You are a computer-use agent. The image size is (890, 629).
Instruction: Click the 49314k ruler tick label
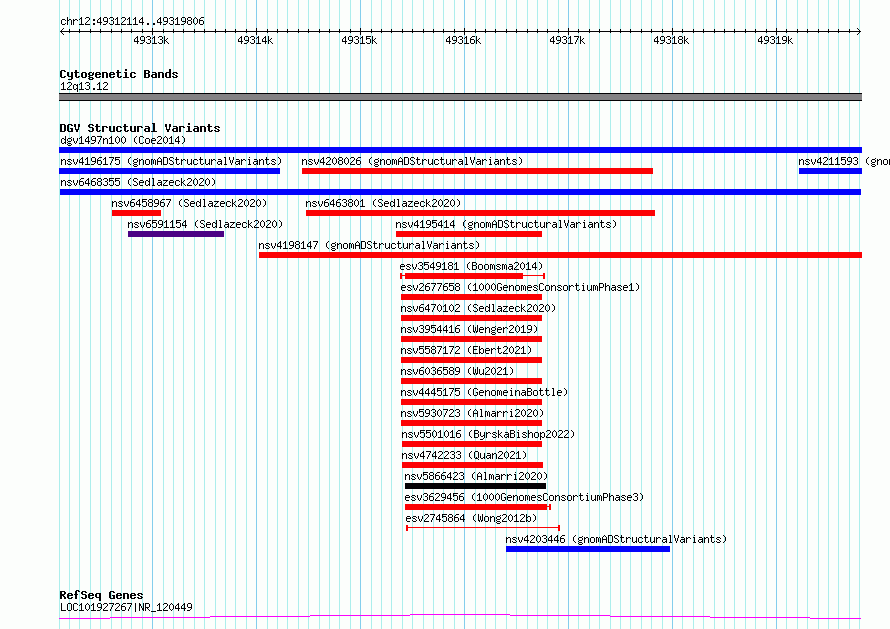pos(255,40)
